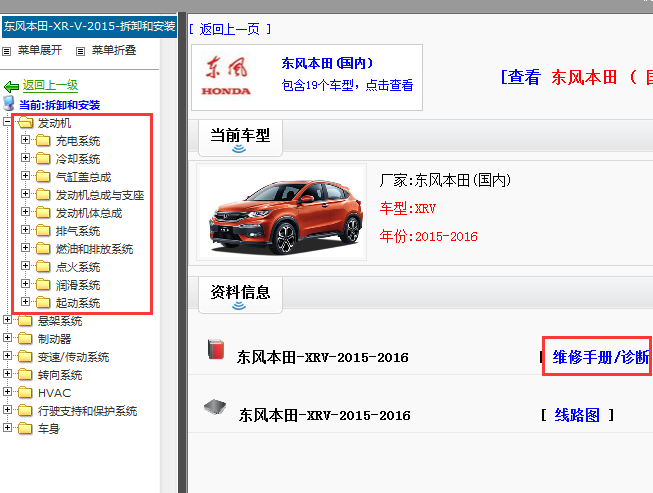
Task: Select 点火系统 tree item
Action: click(78, 267)
